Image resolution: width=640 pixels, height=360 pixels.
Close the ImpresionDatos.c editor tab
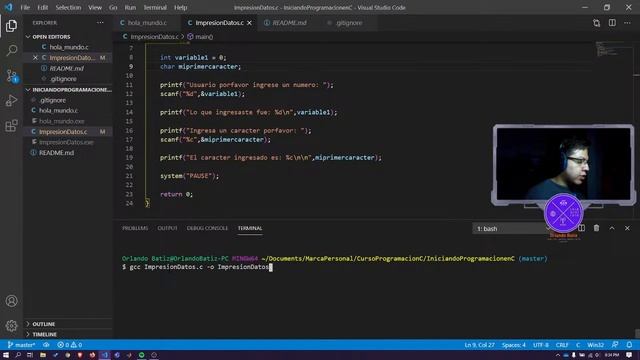point(249,23)
